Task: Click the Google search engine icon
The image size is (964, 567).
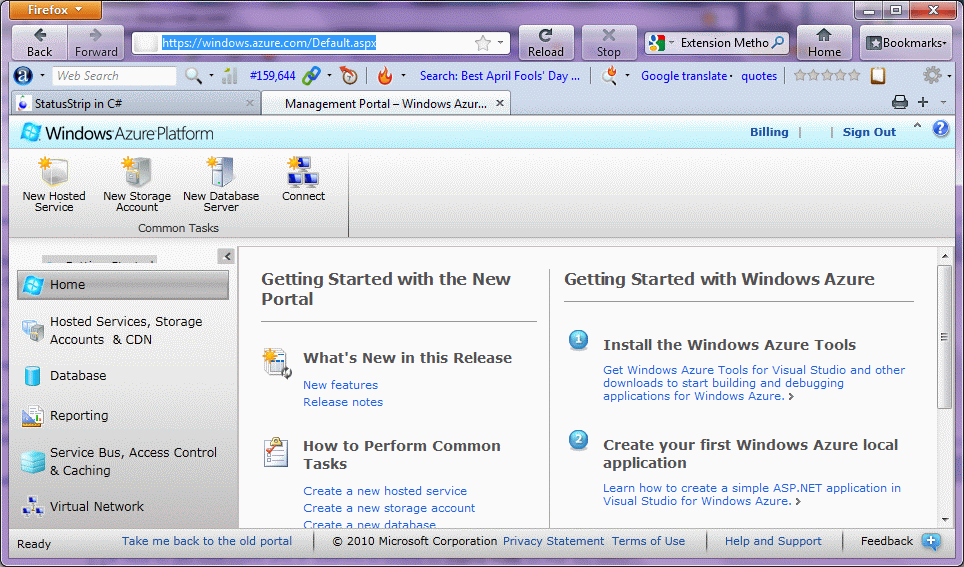Action: [657, 43]
